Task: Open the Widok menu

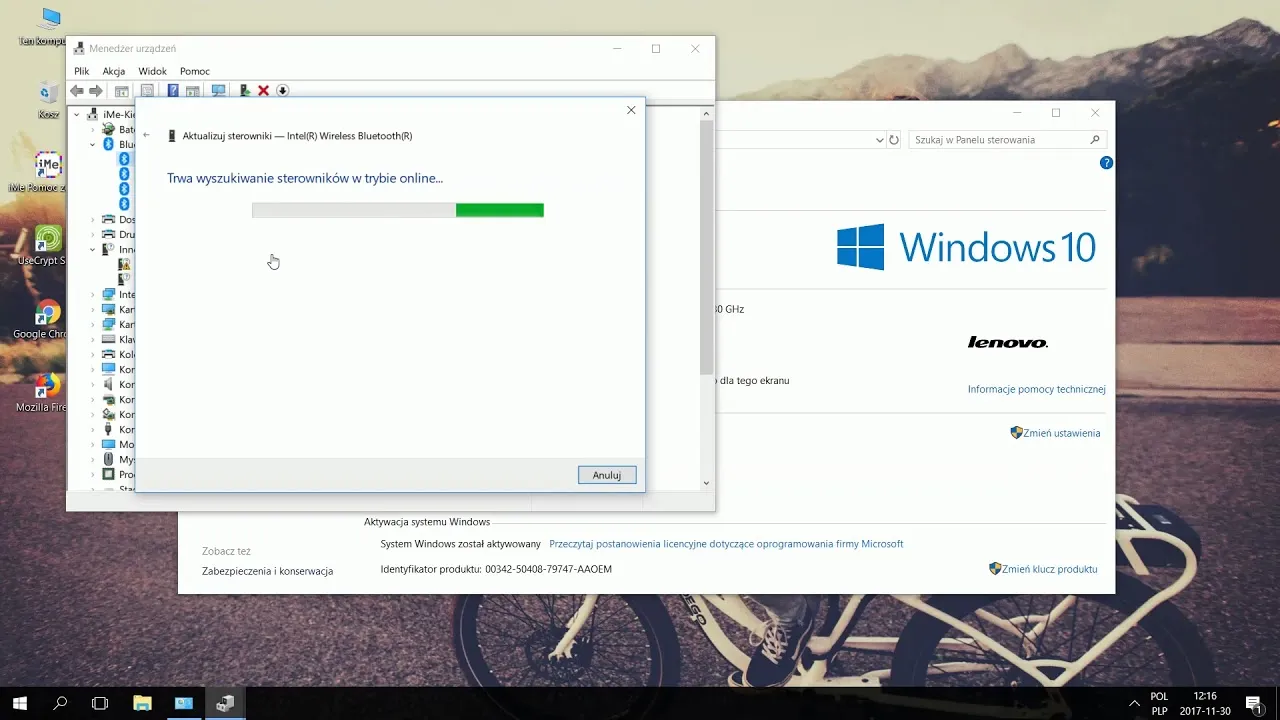Action: click(152, 71)
